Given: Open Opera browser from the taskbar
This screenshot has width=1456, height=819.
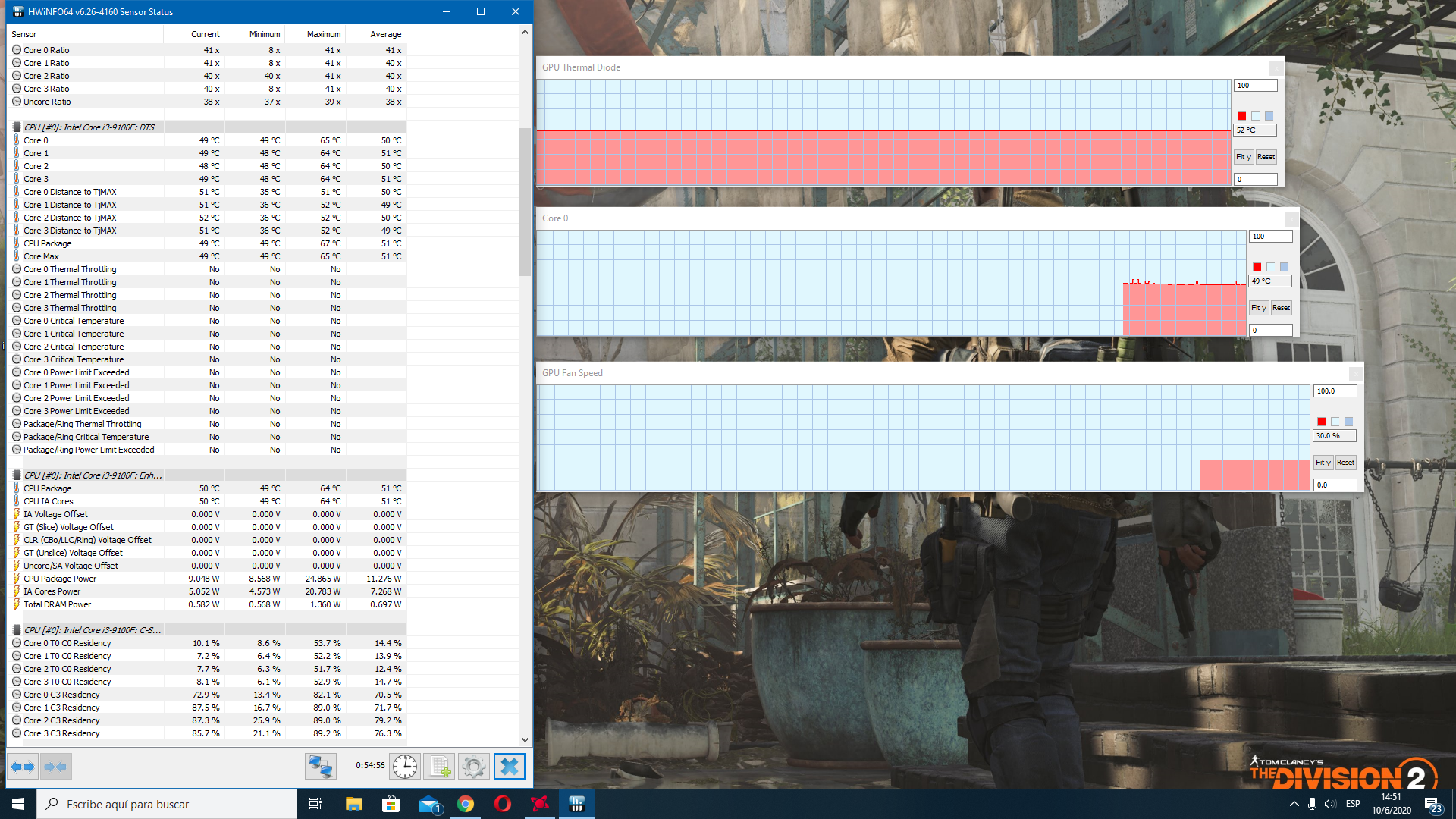Looking at the screenshot, I should pos(503,804).
